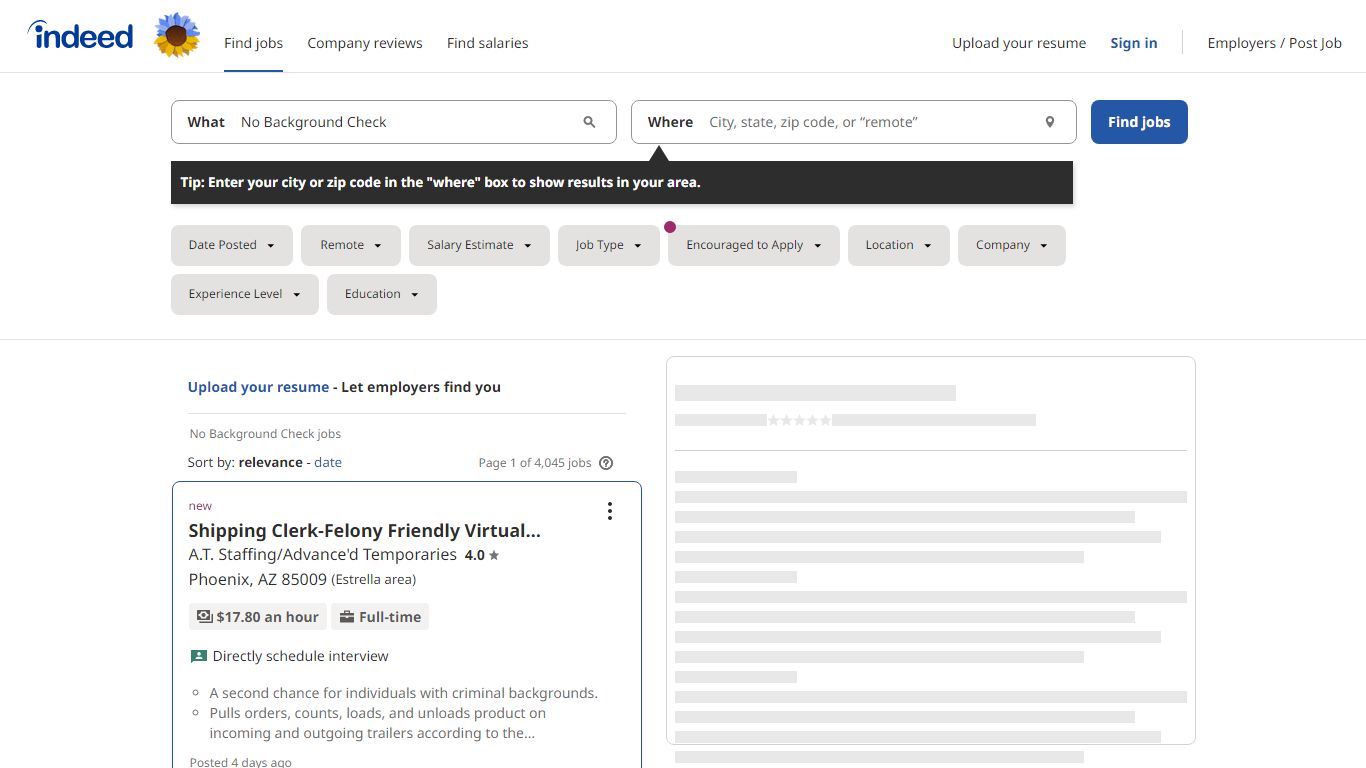Click the location pin icon in Where box
Viewport: 1366px width, 768px height.
coord(1050,122)
